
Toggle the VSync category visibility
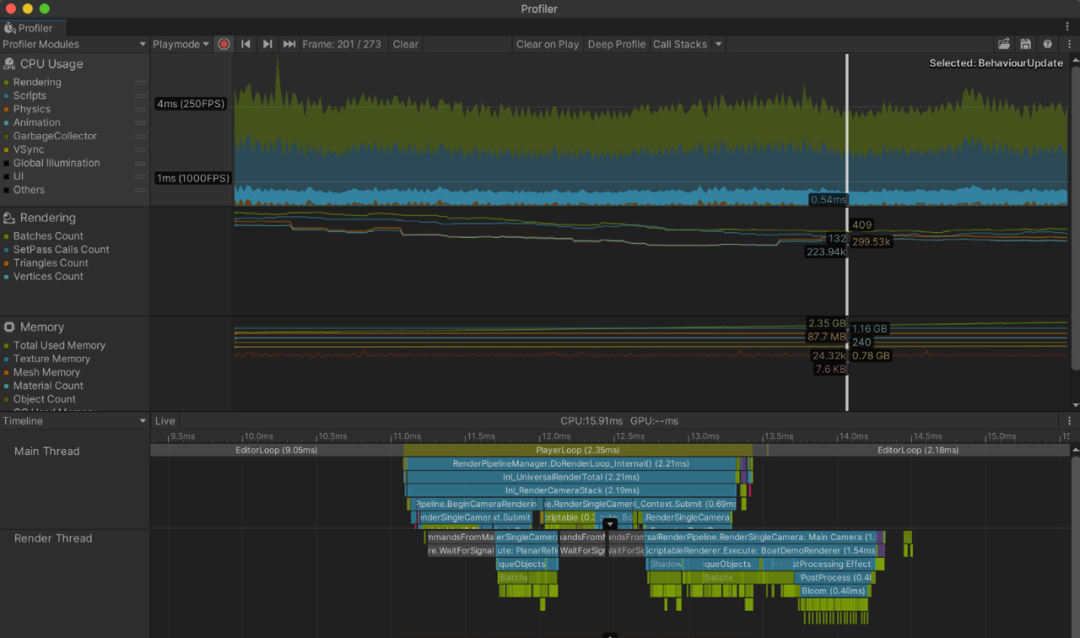6,150
